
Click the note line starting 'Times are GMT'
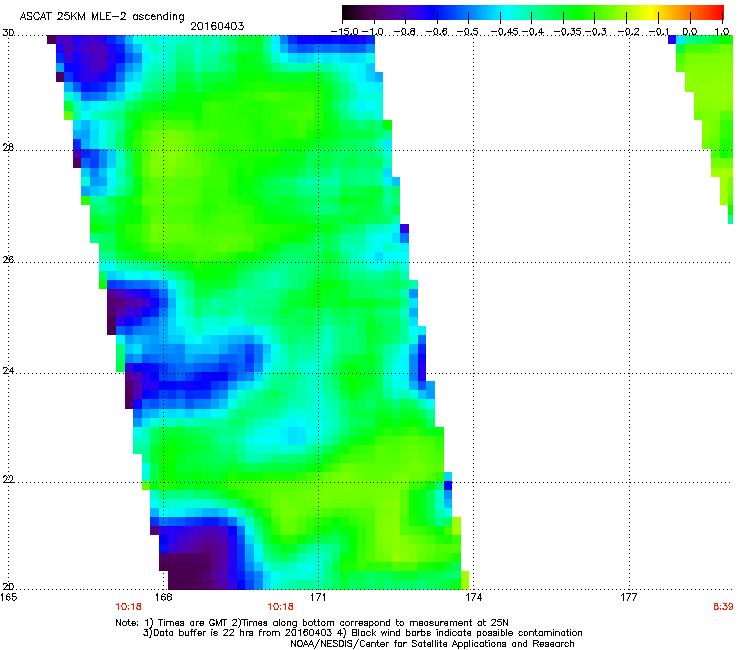coord(311,623)
